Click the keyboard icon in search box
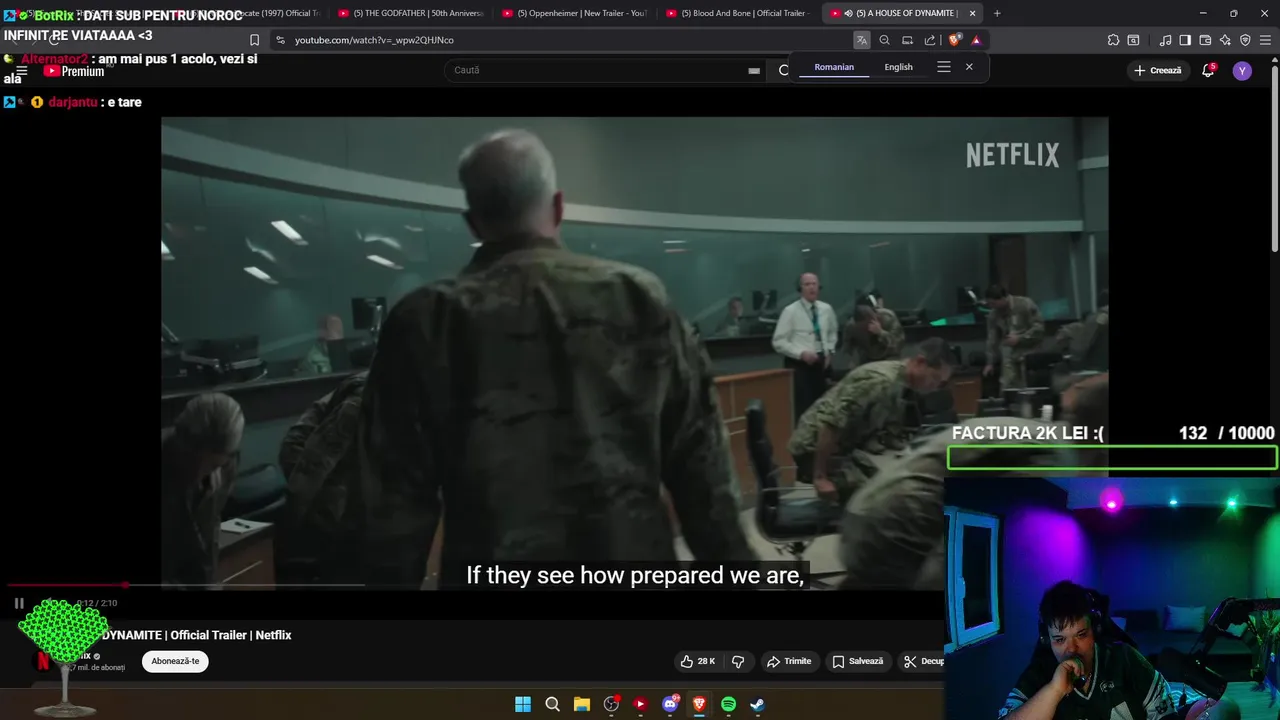 754,70
